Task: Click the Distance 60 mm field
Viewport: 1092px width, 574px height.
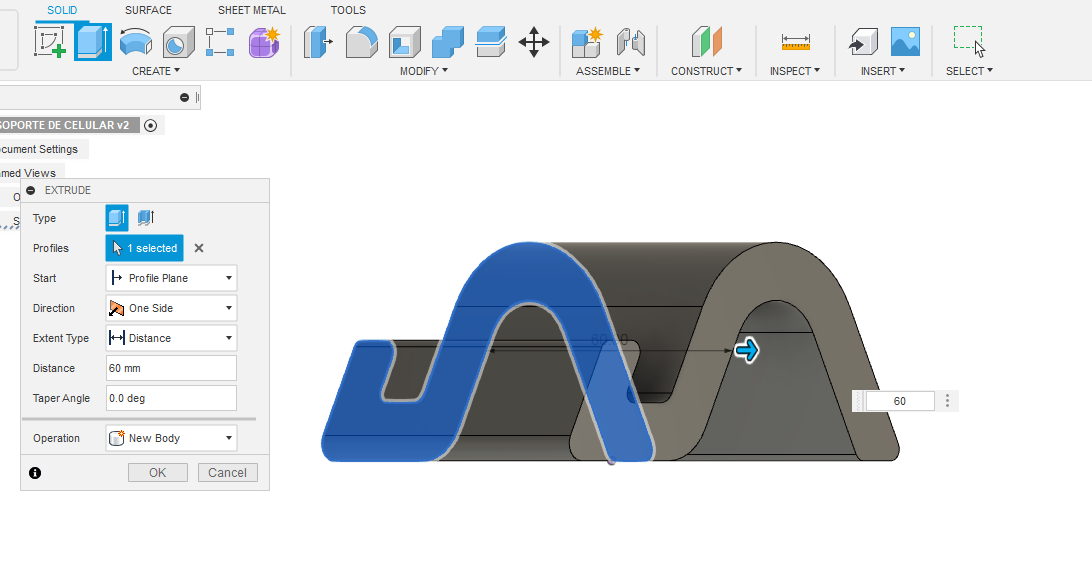Action: coord(171,368)
